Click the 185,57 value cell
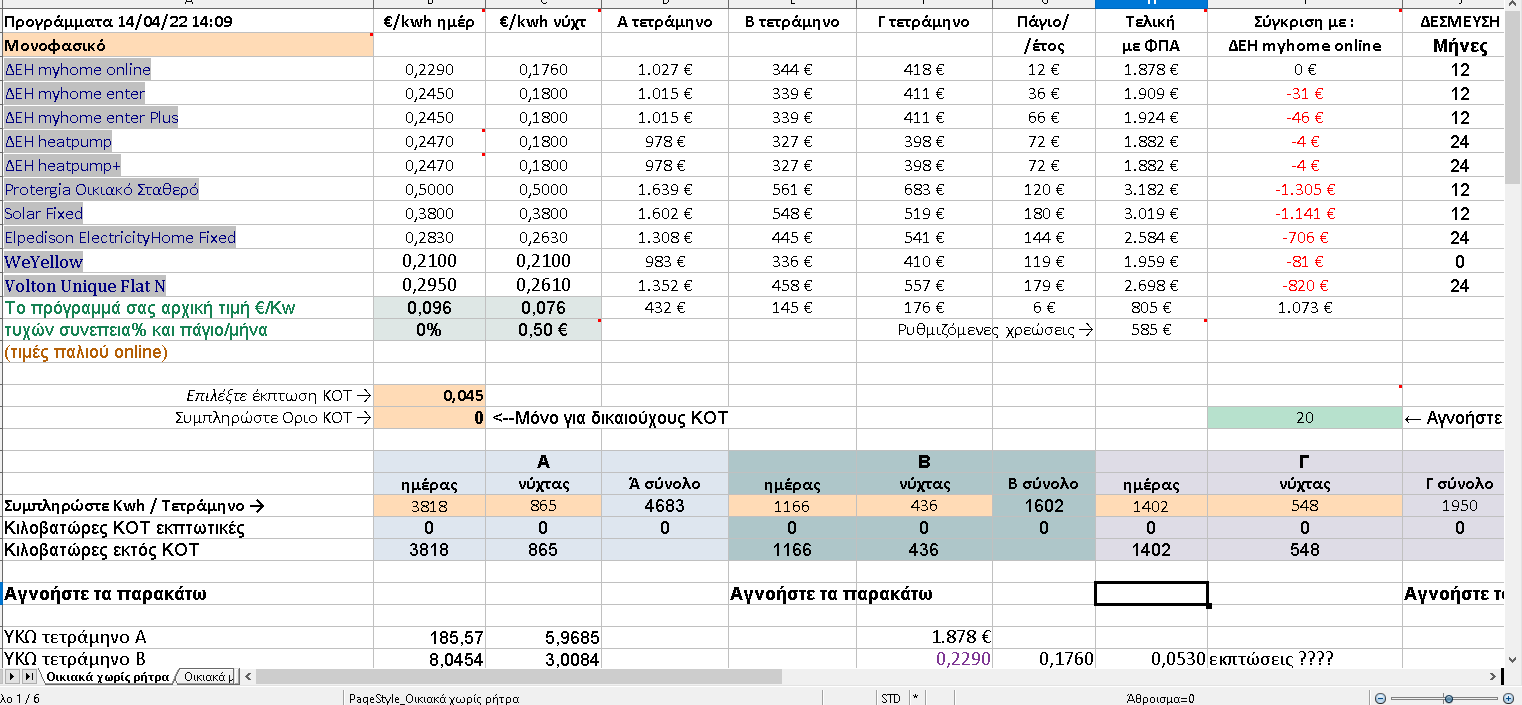1522x705 pixels. (429, 637)
